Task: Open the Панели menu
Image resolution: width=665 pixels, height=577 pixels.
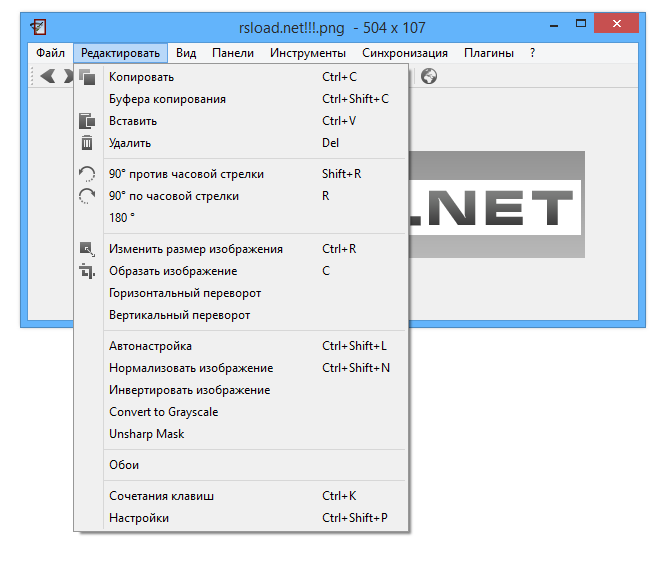Action: click(233, 53)
